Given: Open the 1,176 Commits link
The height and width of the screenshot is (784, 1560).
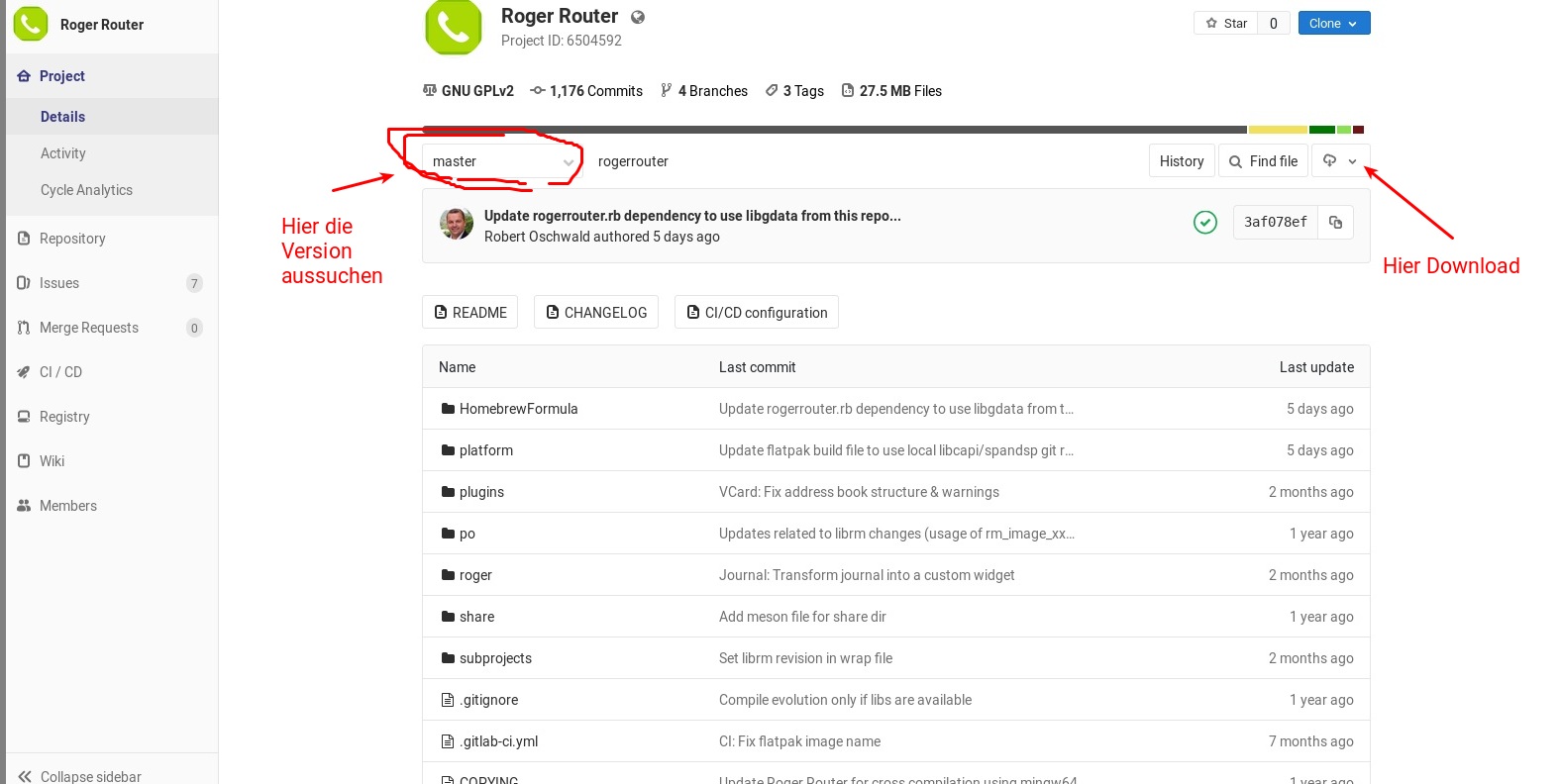Looking at the screenshot, I should pyautogui.click(x=586, y=91).
